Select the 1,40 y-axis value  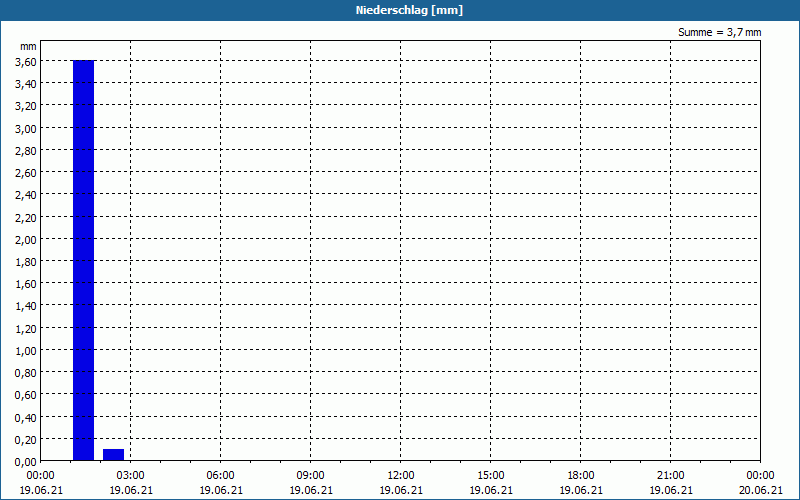pos(26,306)
